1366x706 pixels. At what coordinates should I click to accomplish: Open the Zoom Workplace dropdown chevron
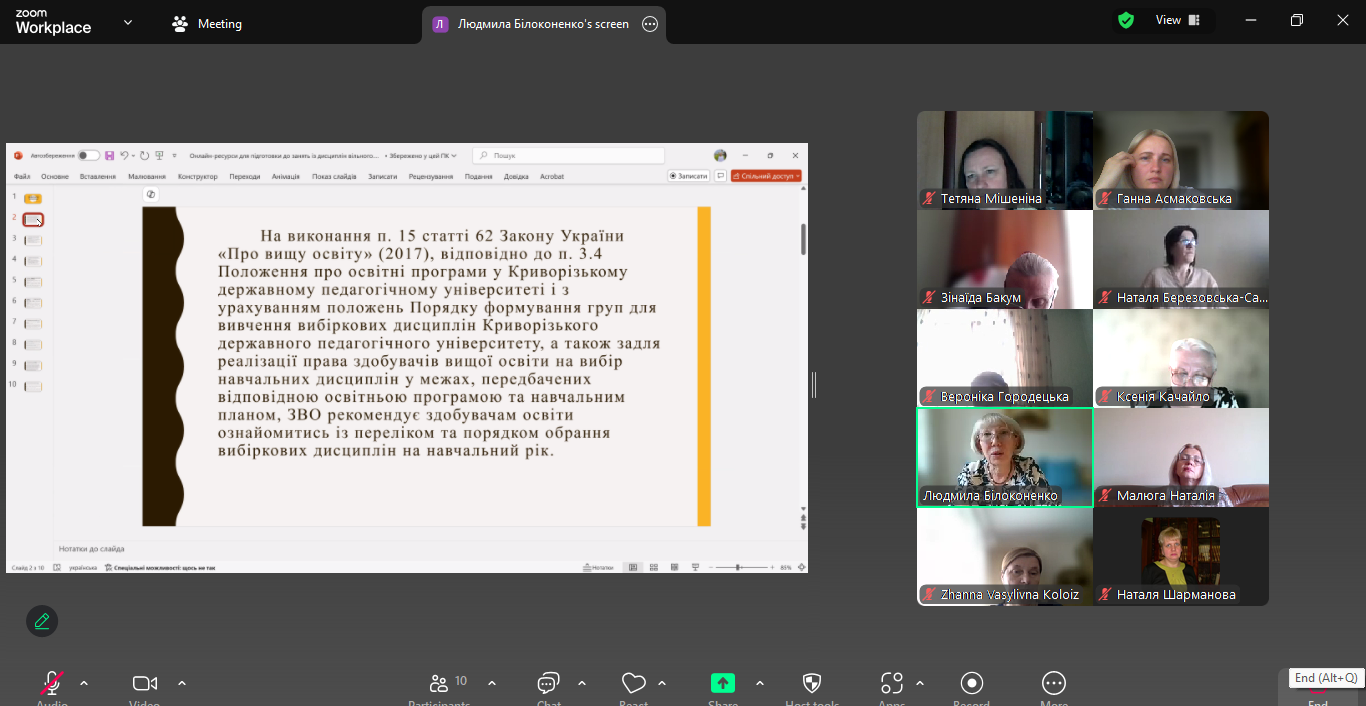(x=128, y=23)
